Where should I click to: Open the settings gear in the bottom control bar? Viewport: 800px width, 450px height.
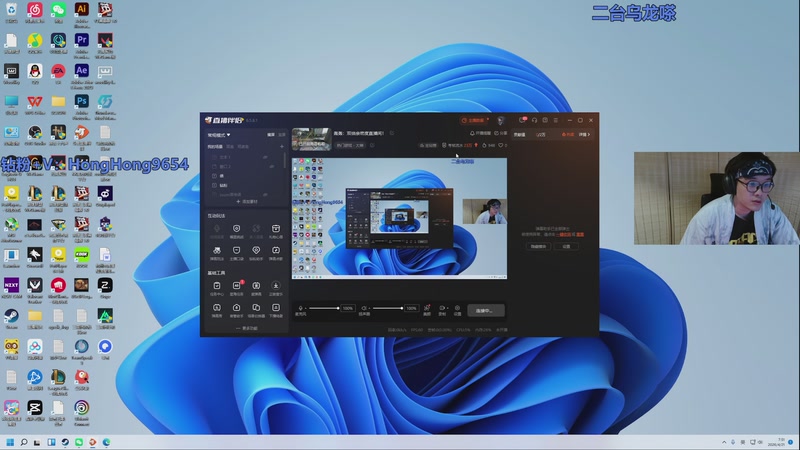(457, 309)
